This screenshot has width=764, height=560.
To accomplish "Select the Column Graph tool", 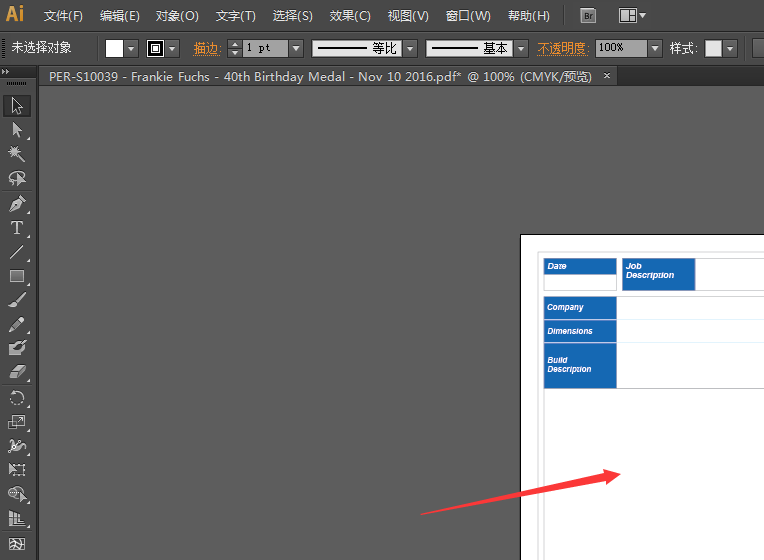I will 17,519.
